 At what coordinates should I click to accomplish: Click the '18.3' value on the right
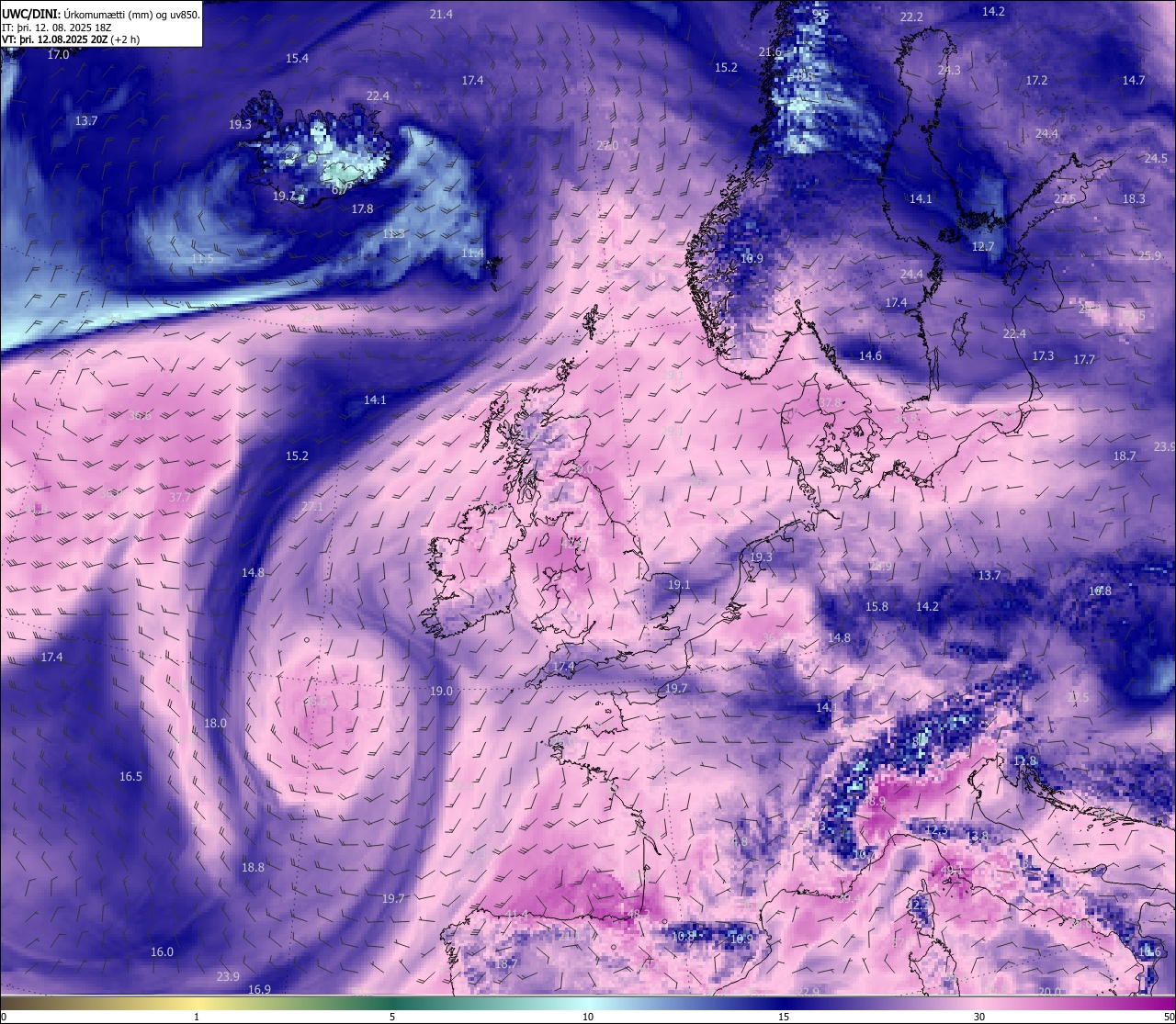pyautogui.click(x=1134, y=199)
